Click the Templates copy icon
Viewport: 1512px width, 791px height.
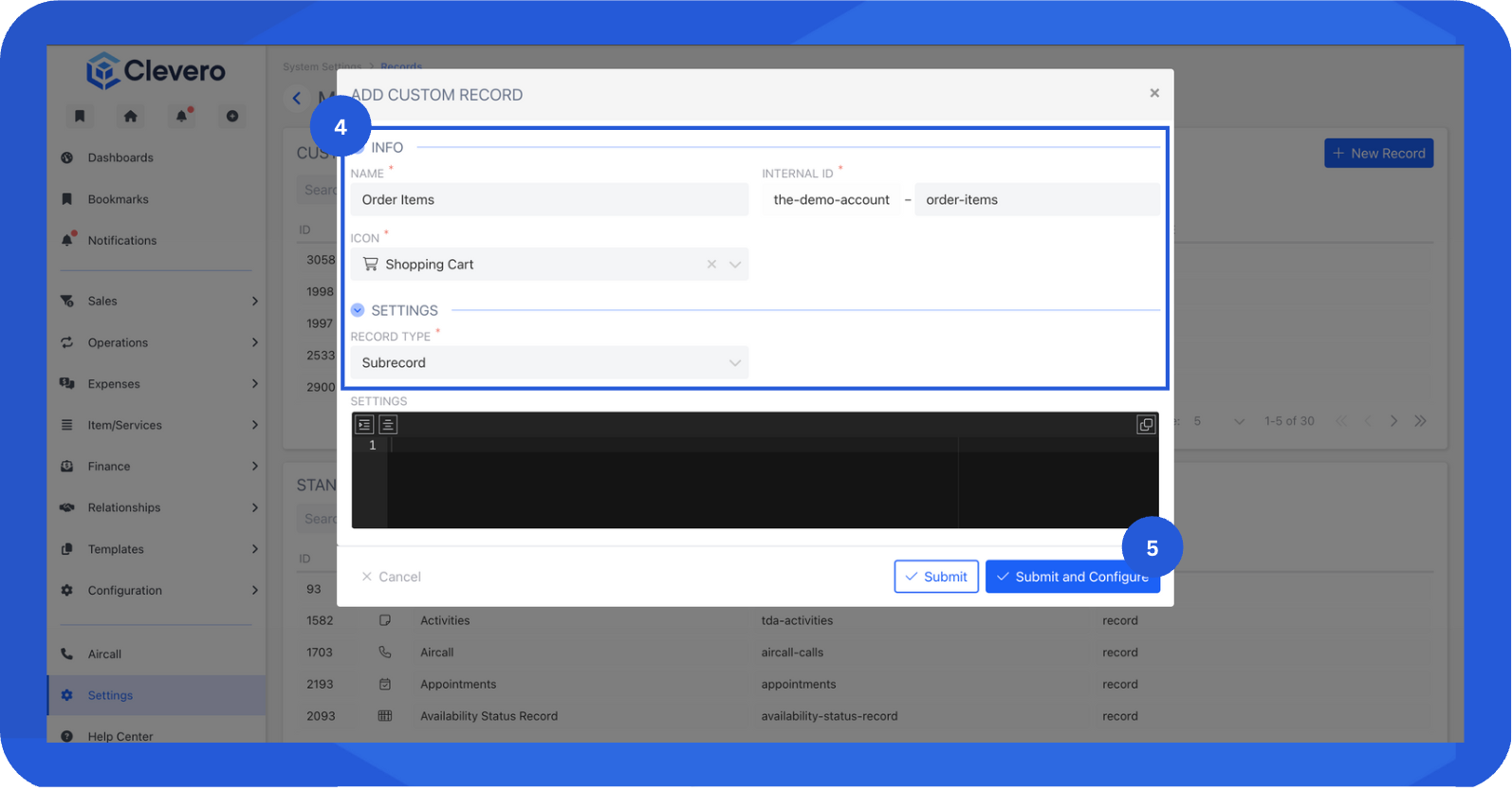(67, 549)
